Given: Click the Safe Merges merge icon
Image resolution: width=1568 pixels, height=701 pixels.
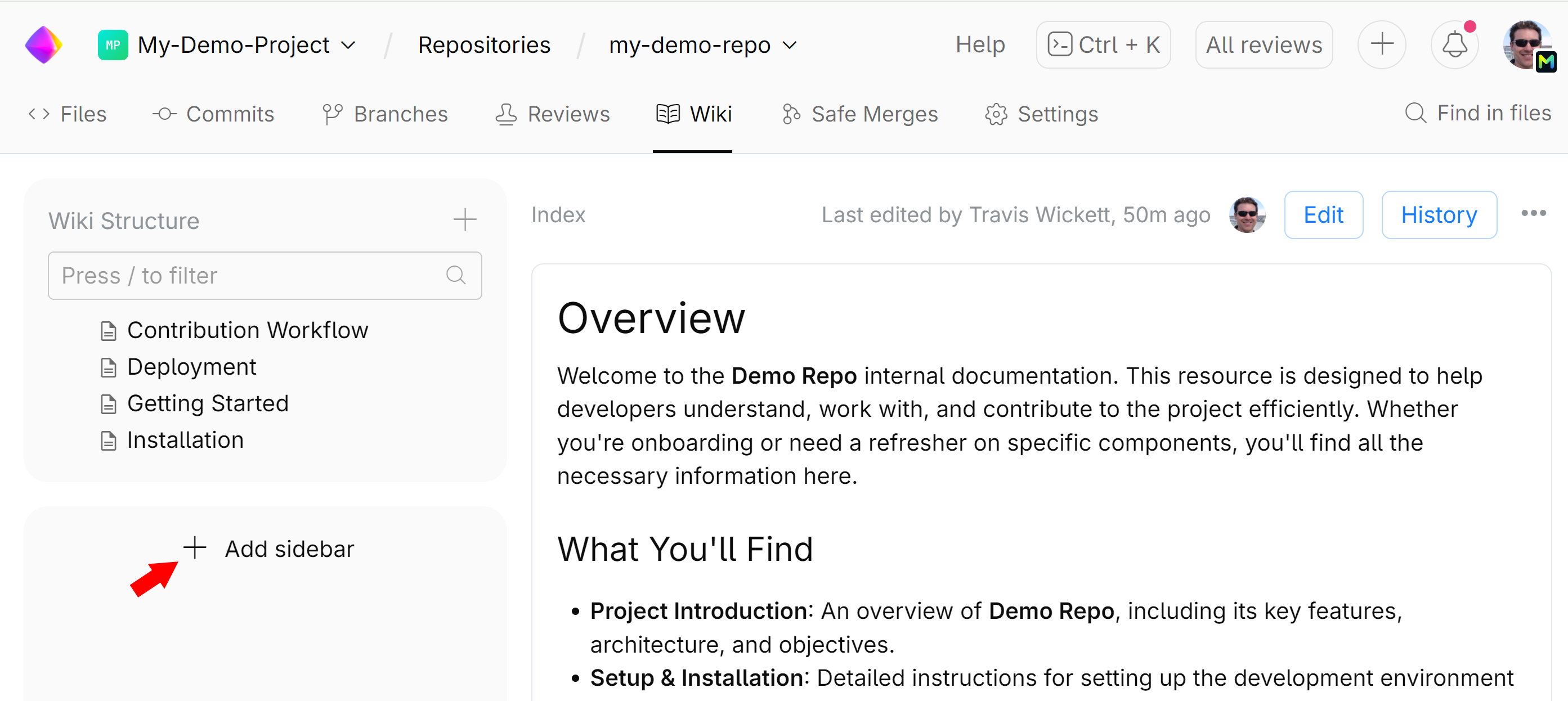Looking at the screenshot, I should tap(791, 114).
